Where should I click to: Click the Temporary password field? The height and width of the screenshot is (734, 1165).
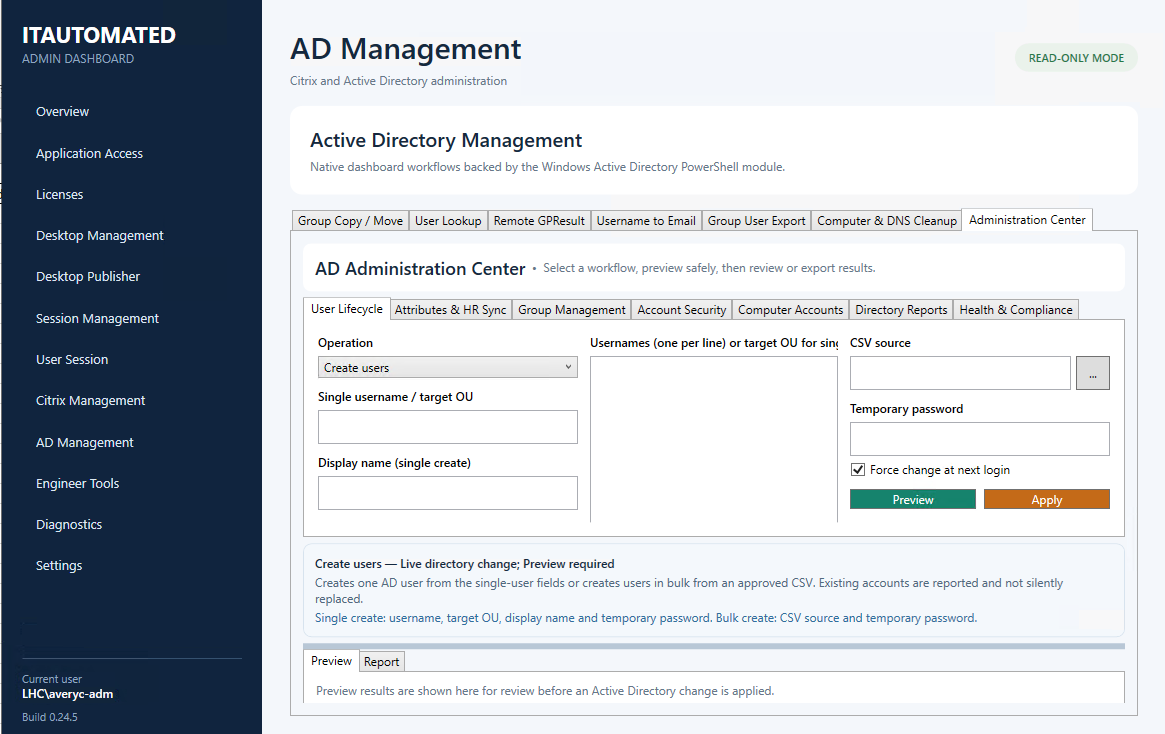tap(979, 439)
